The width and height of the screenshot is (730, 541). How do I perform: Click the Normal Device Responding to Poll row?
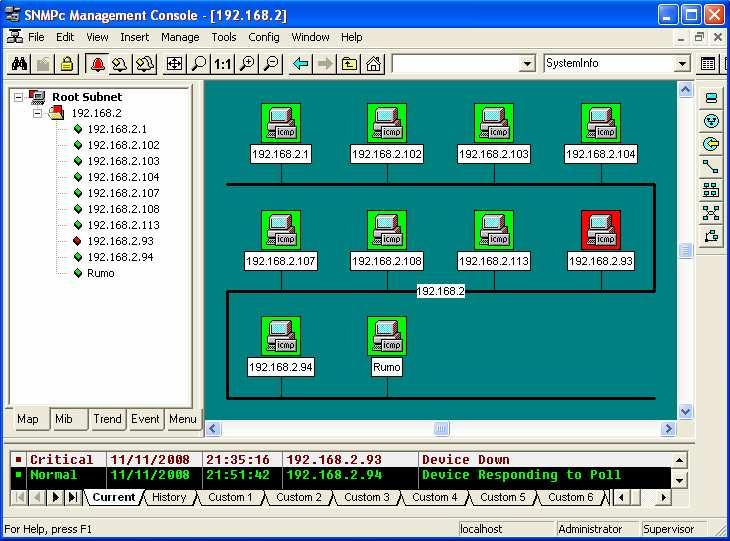click(x=340, y=475)
